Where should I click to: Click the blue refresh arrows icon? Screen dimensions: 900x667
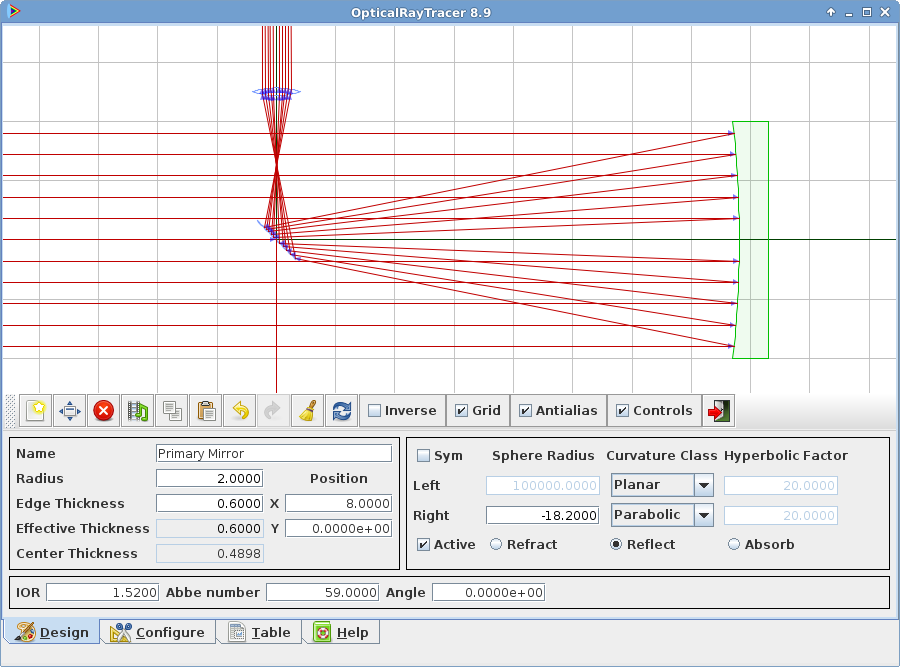point(342,411)
